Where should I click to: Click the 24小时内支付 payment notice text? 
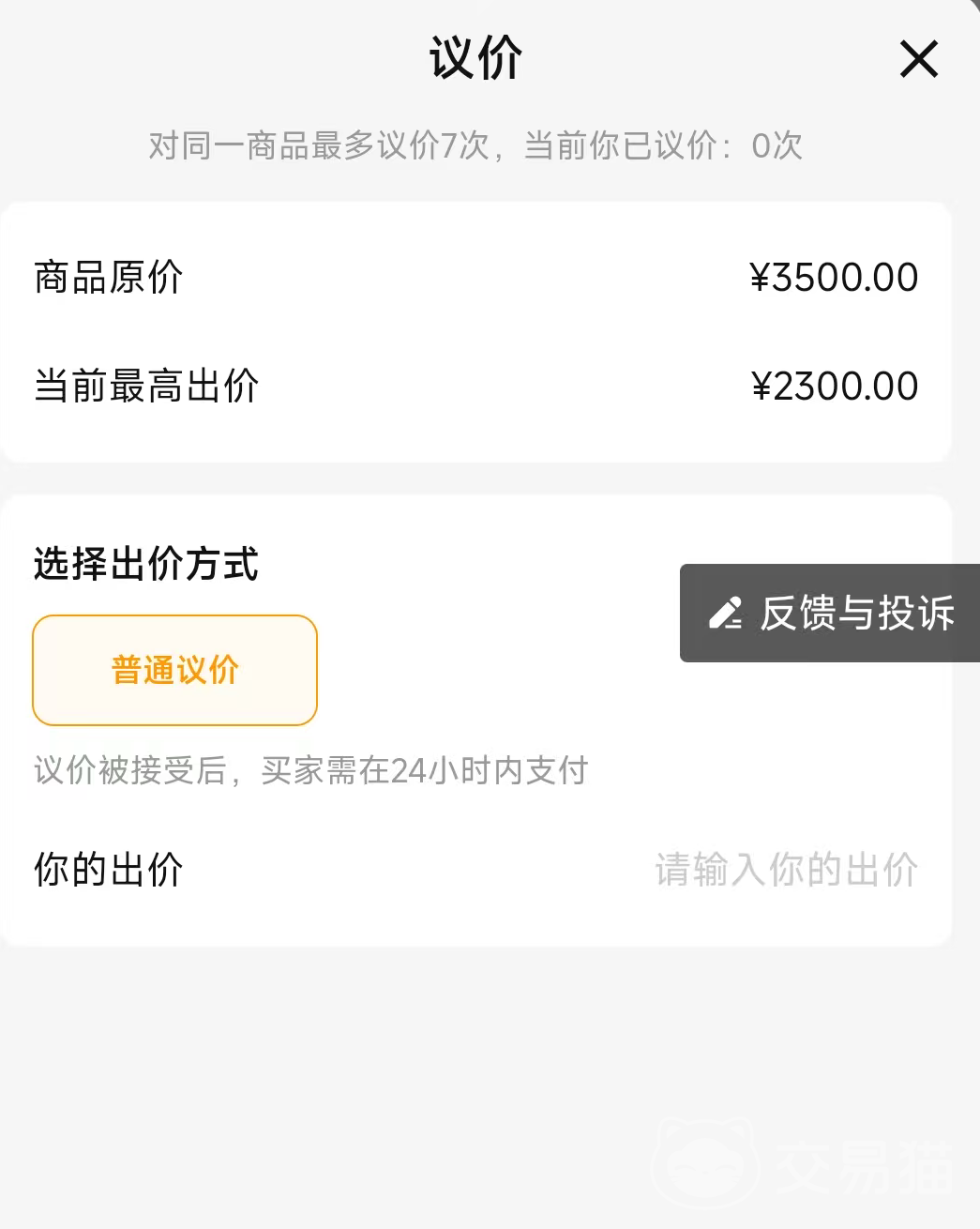489,771
